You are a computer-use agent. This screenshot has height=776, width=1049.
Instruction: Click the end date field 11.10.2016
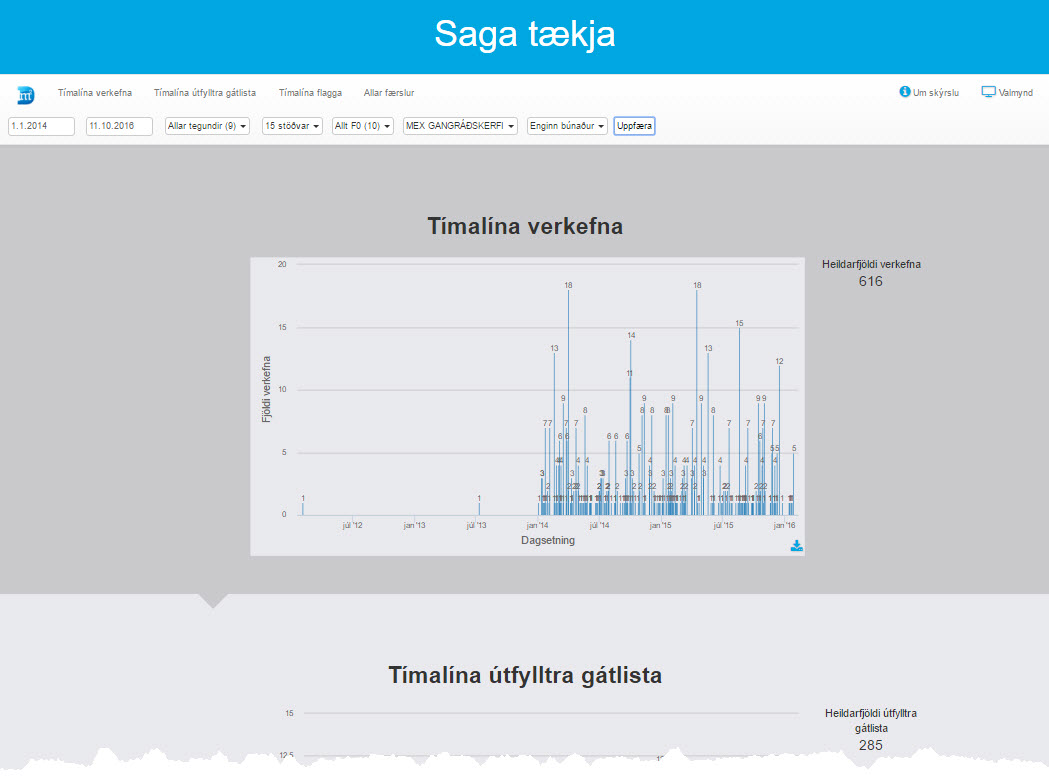coord(119,126)
